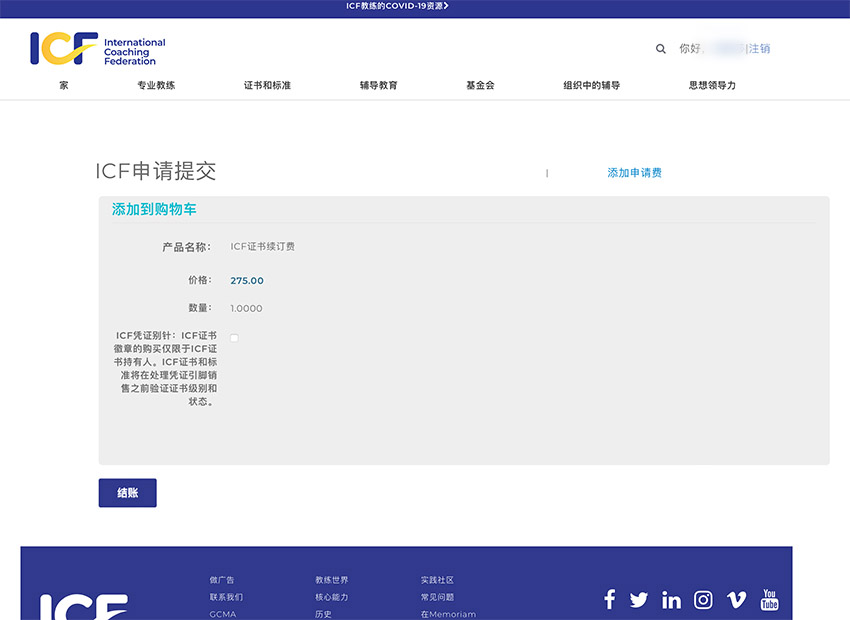
Task: Open ICF YouTube channel icon
Action: 769,599
